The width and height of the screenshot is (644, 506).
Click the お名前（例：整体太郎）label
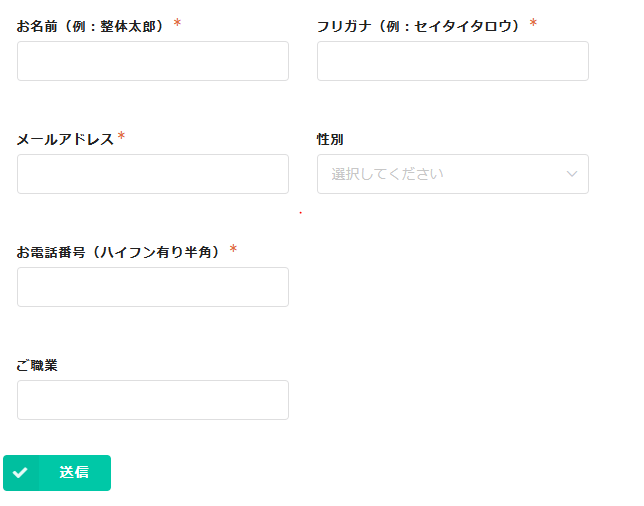pos(91,26)
